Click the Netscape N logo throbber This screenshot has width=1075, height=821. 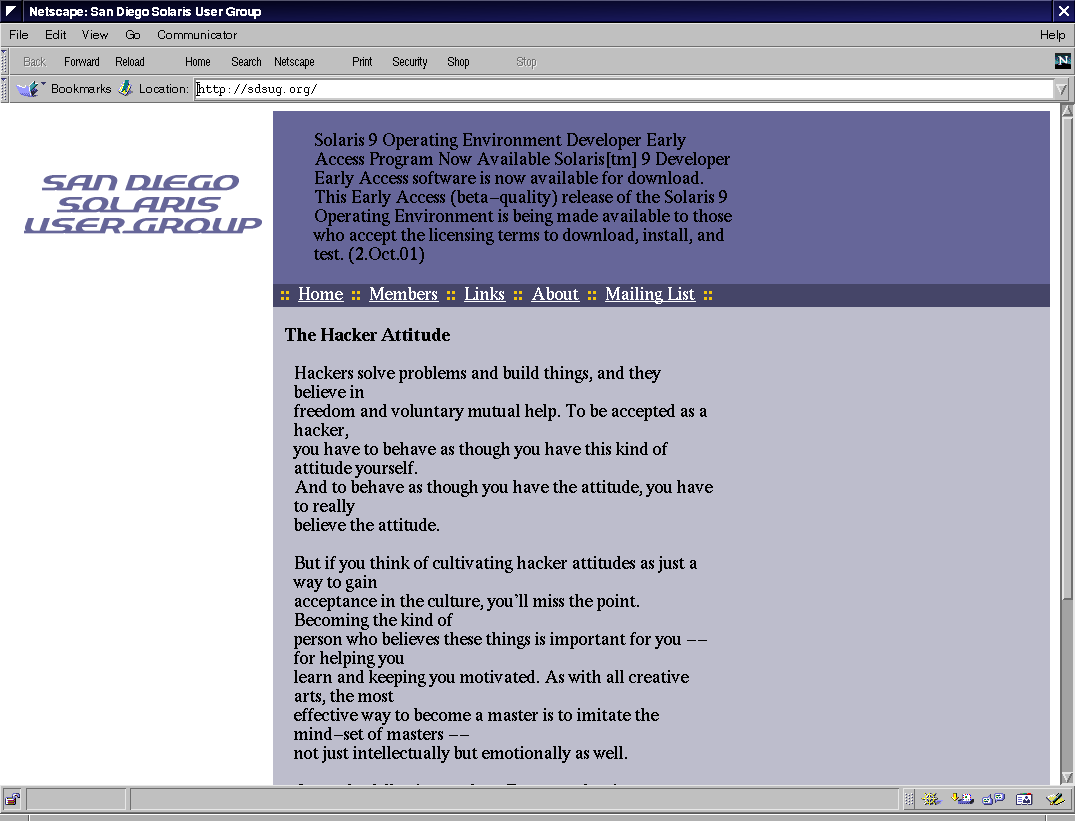click(1062, 61)
